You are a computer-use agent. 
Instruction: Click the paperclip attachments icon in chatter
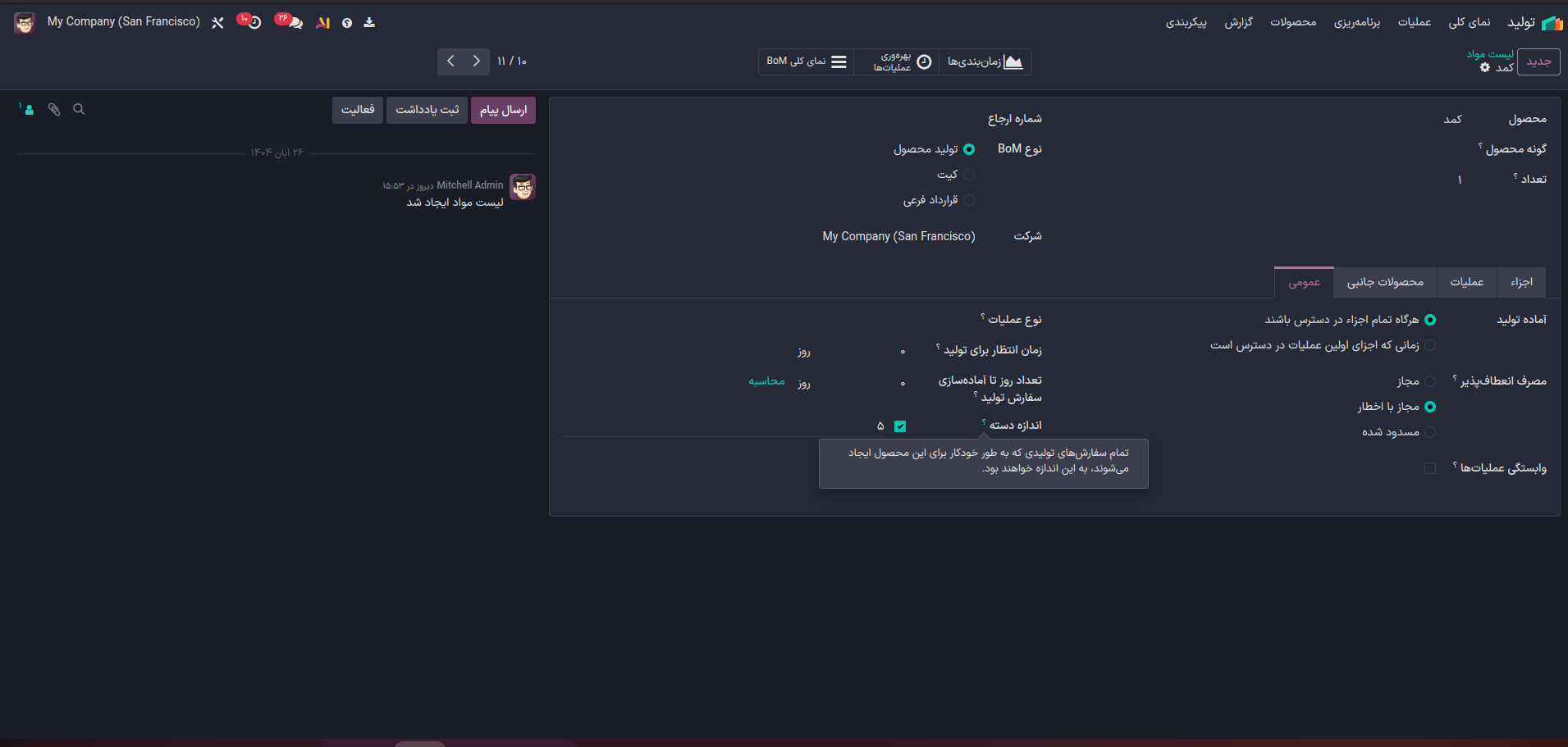coord(54,109)
